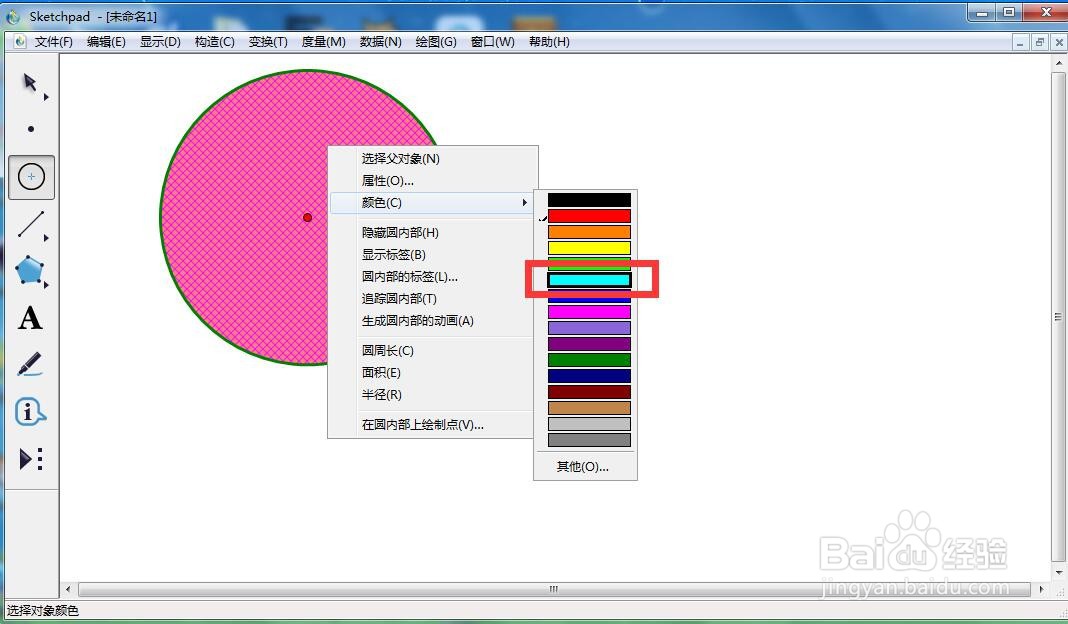This screenshot has height=624, width=1068.
Task: Minimize the inner document window
Action: [x=1020, y=42]
